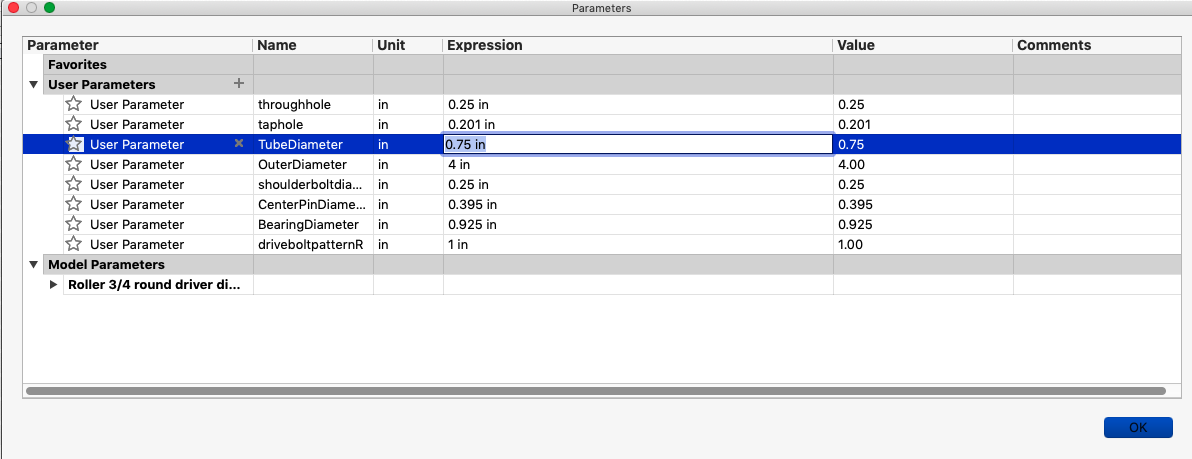Screen dimensions: 1192x459
Task: Click the TubeDiameter expression input field
Action: [x=637, y=144]
